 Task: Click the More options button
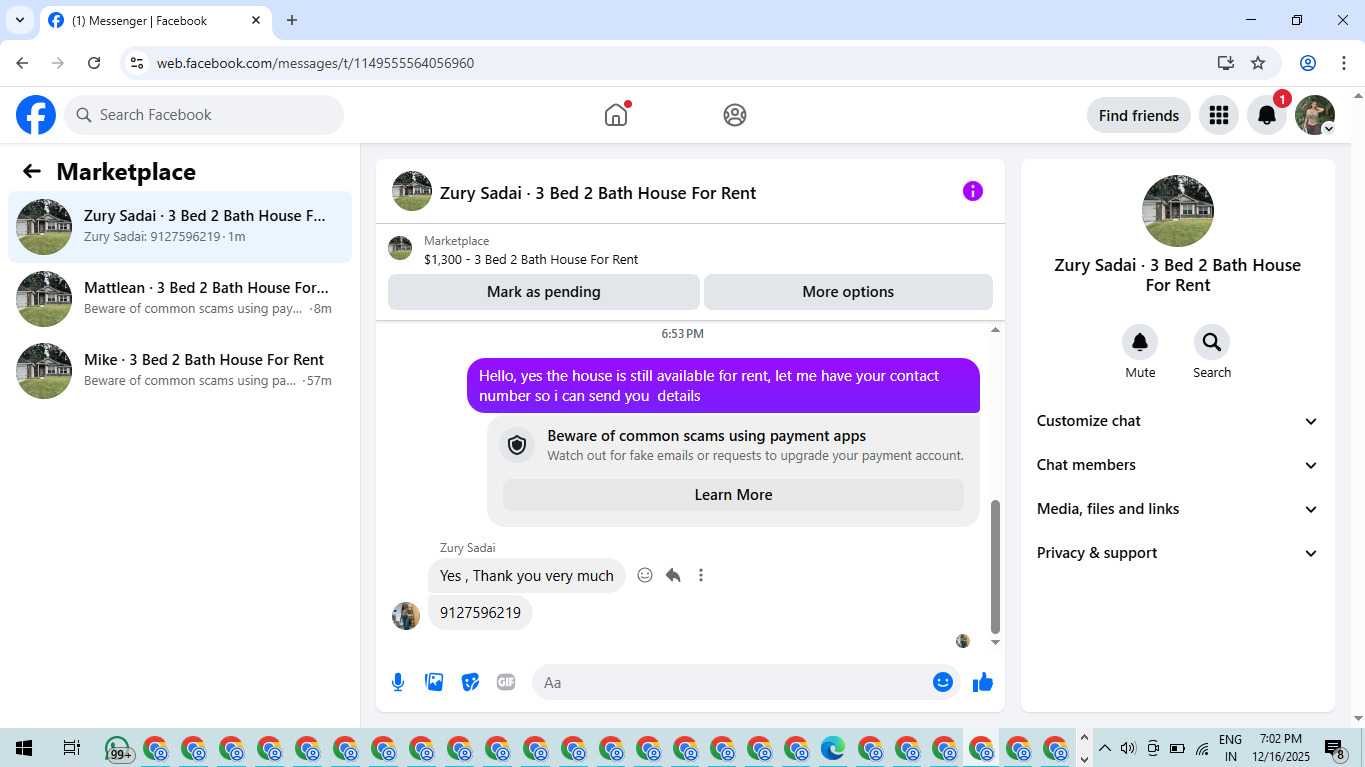[848, 292]
